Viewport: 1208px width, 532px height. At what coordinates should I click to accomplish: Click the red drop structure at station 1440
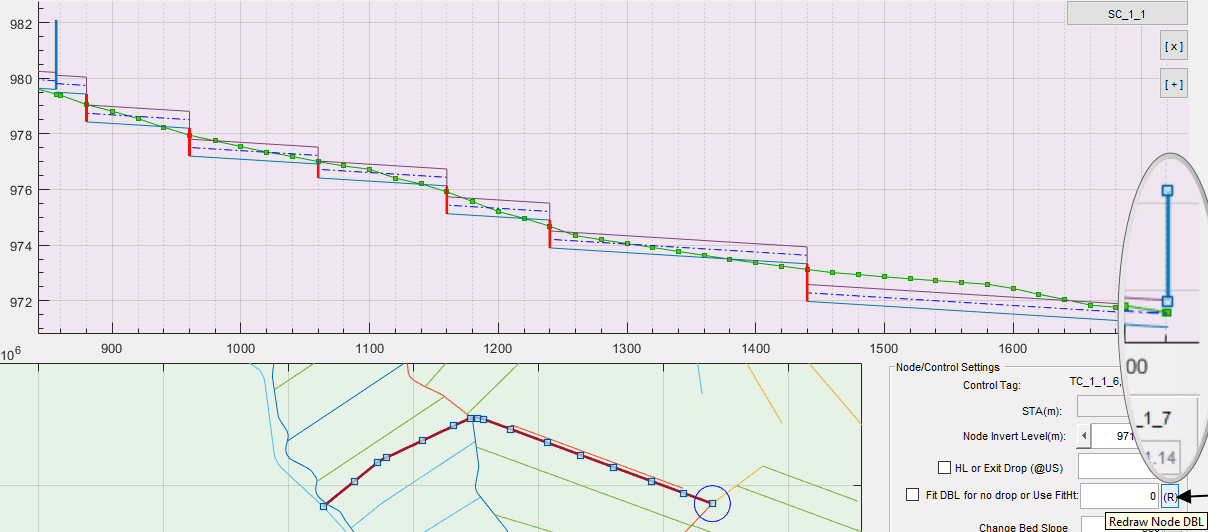(807, 284)
